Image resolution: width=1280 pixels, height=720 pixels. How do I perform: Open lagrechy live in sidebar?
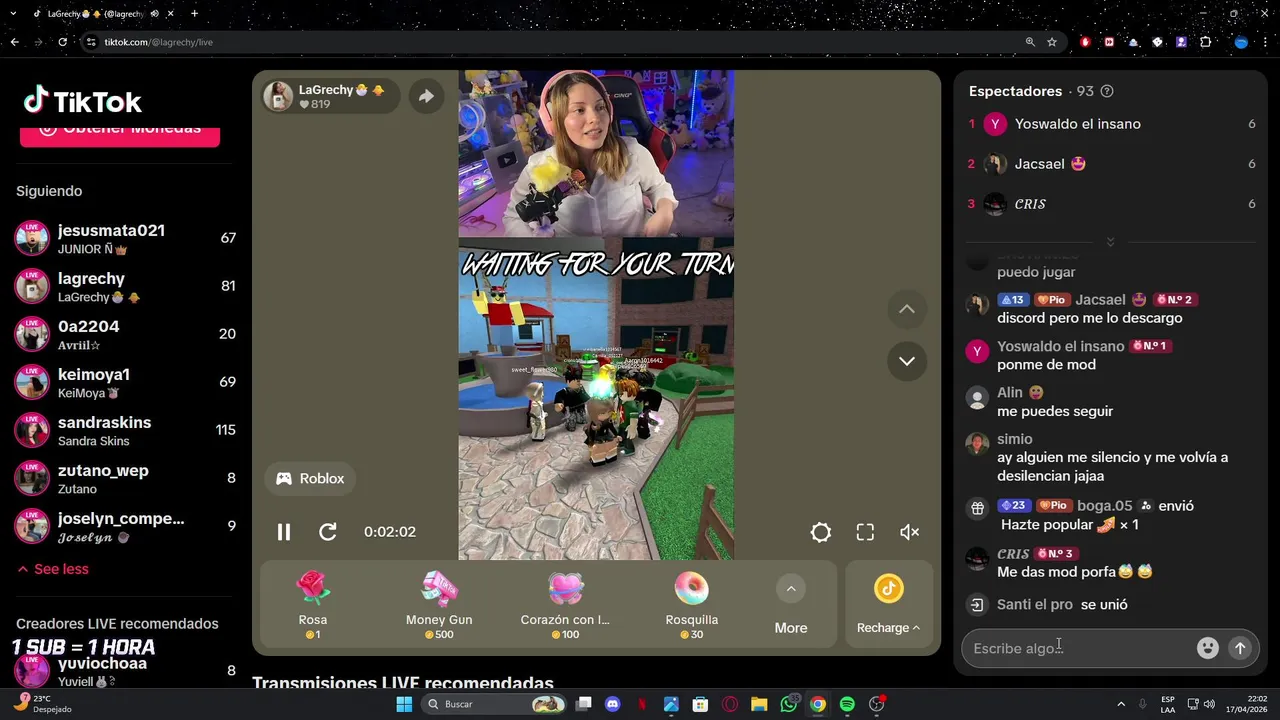tap(124, 286)
